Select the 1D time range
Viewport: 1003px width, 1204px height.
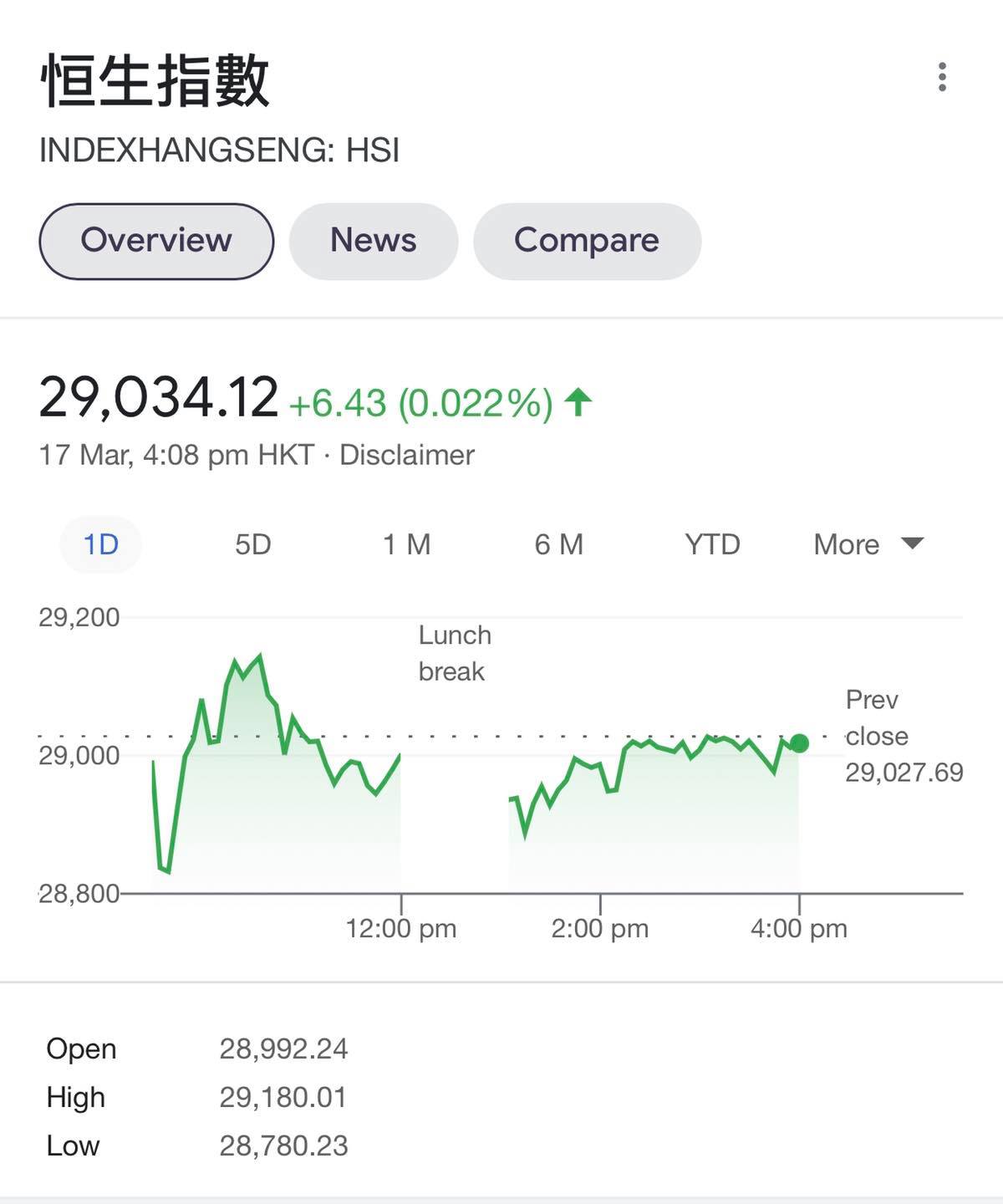(101, 544)
